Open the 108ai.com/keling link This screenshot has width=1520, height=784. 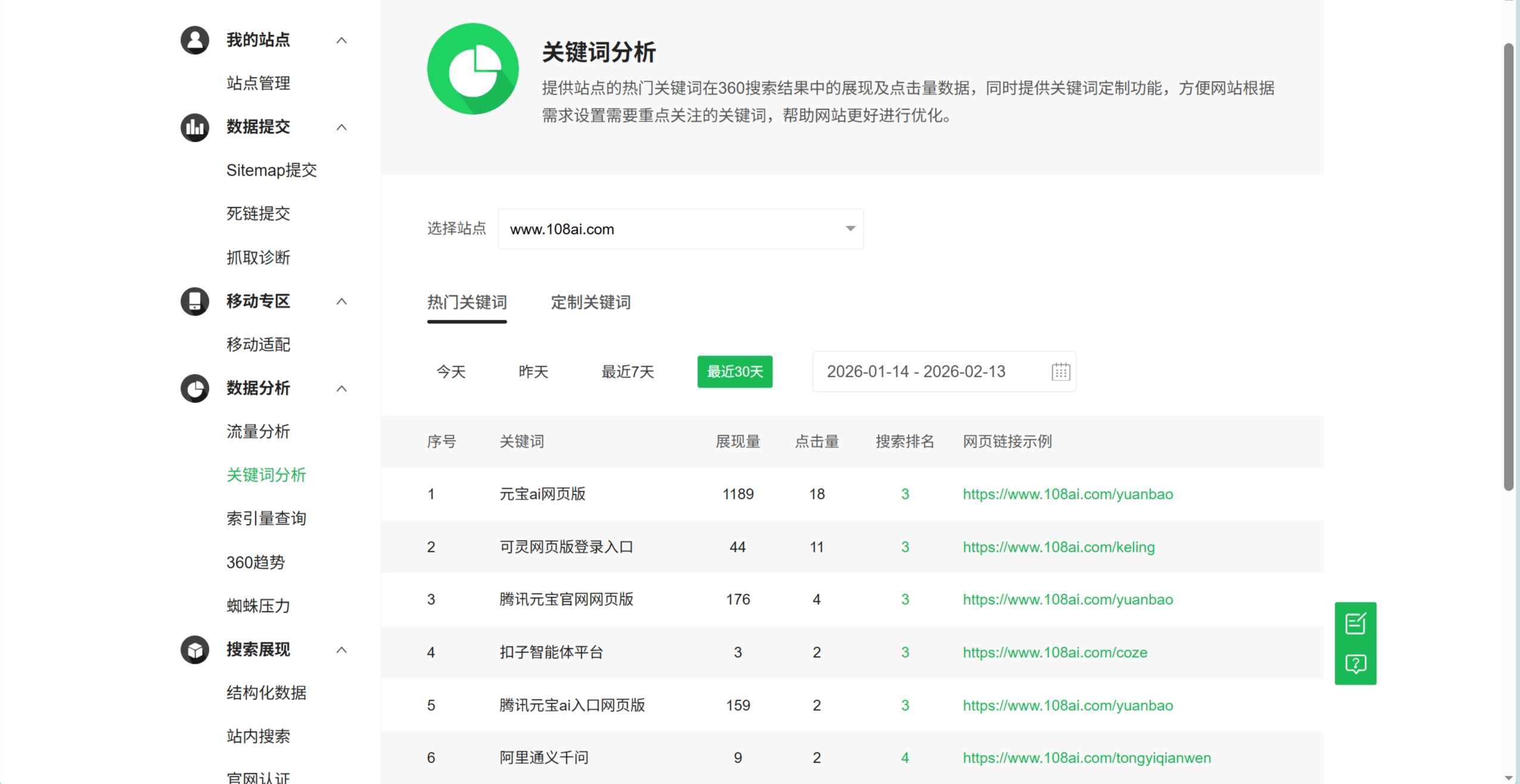point(1058,546)
